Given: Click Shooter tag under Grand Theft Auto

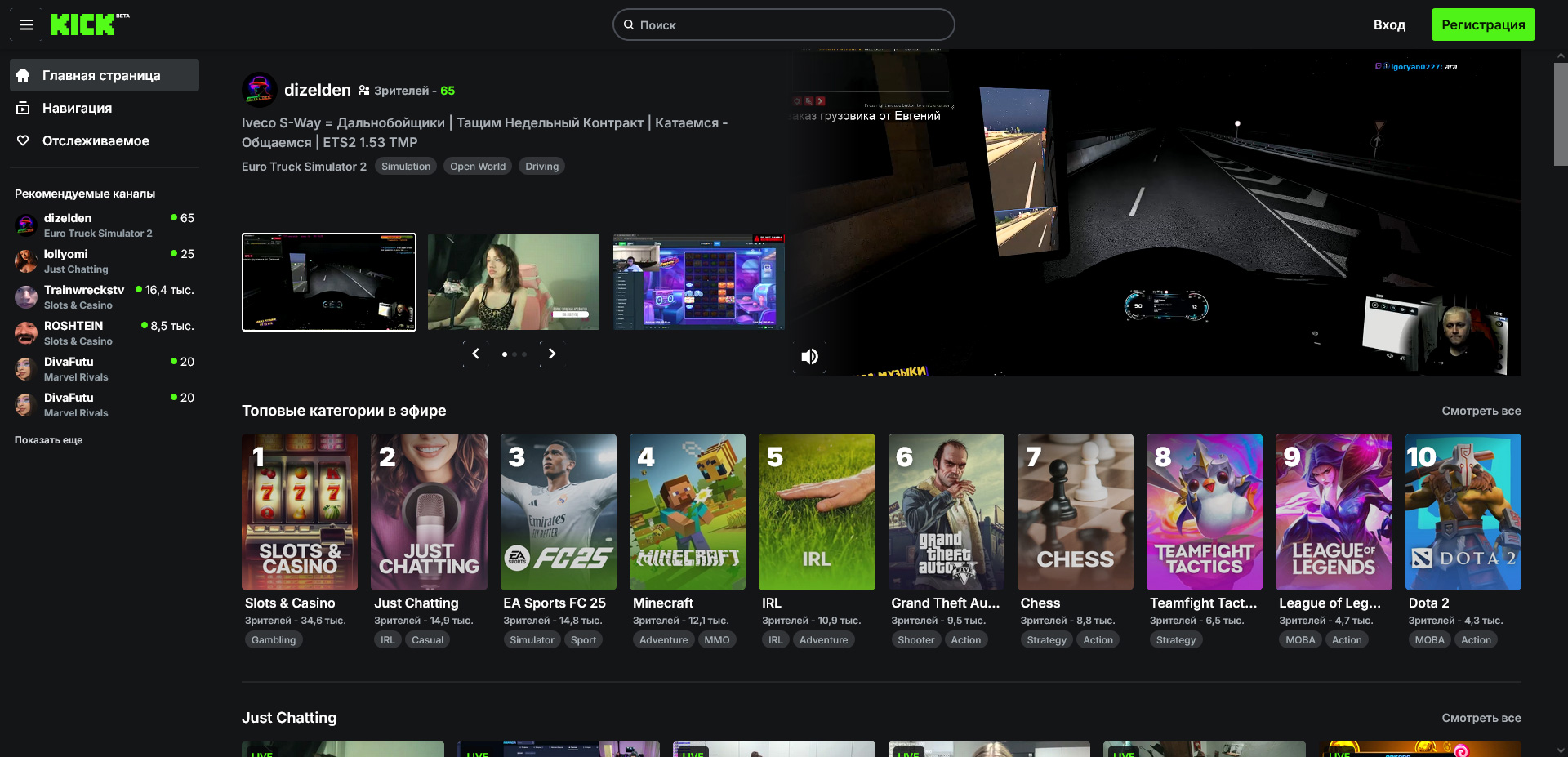Looking at the screenshot, I should tap(916, 640).
